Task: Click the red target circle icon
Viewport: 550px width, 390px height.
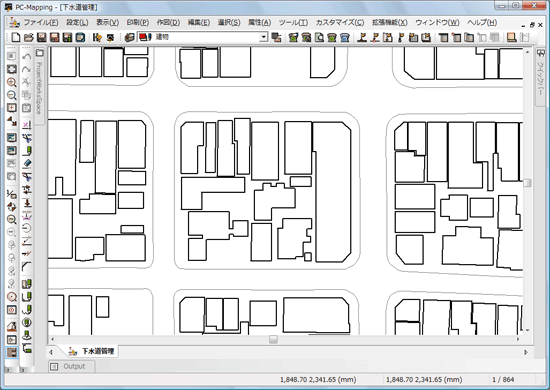Action: (12, 297)
